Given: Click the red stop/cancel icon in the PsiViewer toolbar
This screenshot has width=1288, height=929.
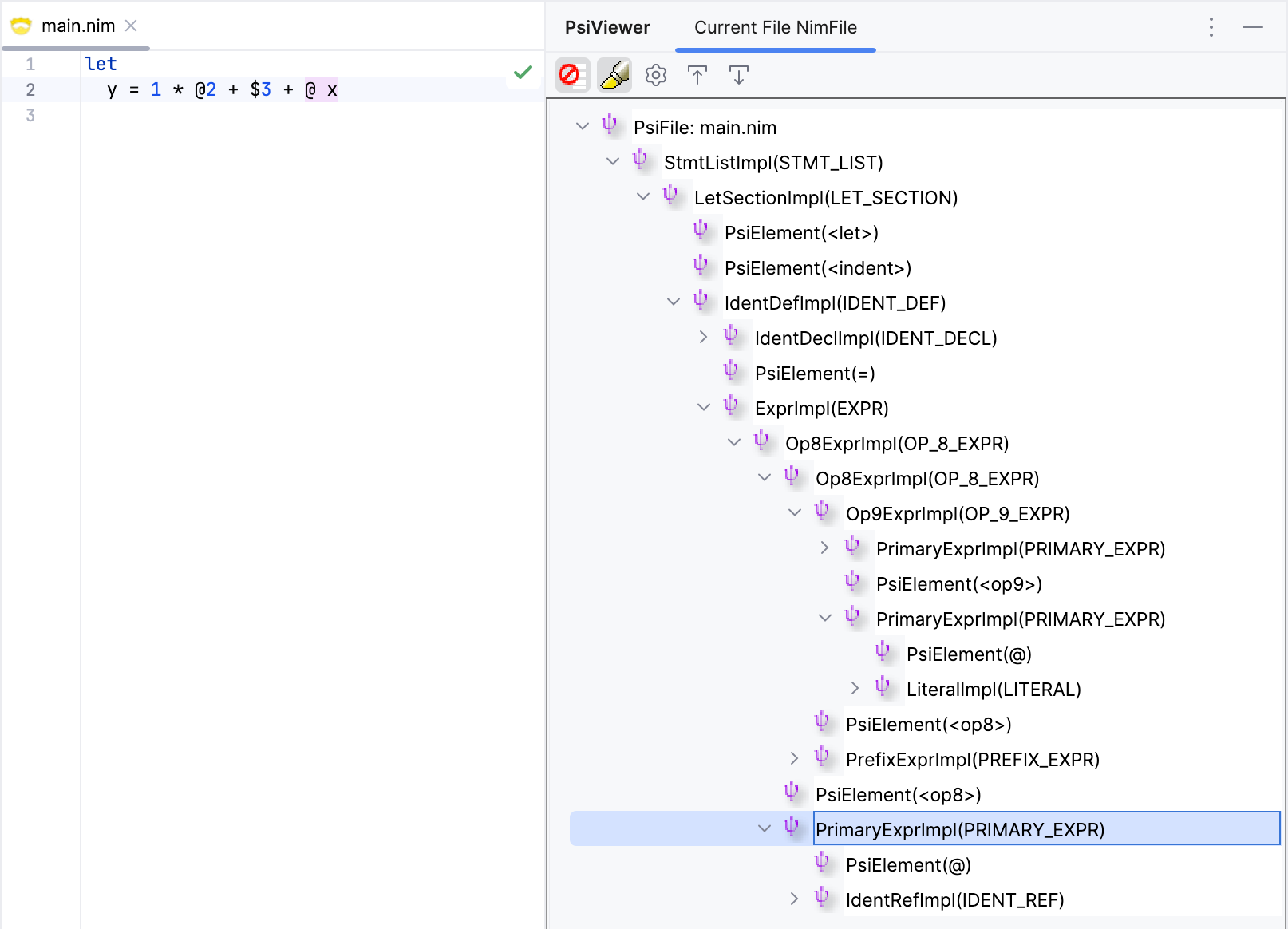Looking at the screenshot, I should 571,75.
